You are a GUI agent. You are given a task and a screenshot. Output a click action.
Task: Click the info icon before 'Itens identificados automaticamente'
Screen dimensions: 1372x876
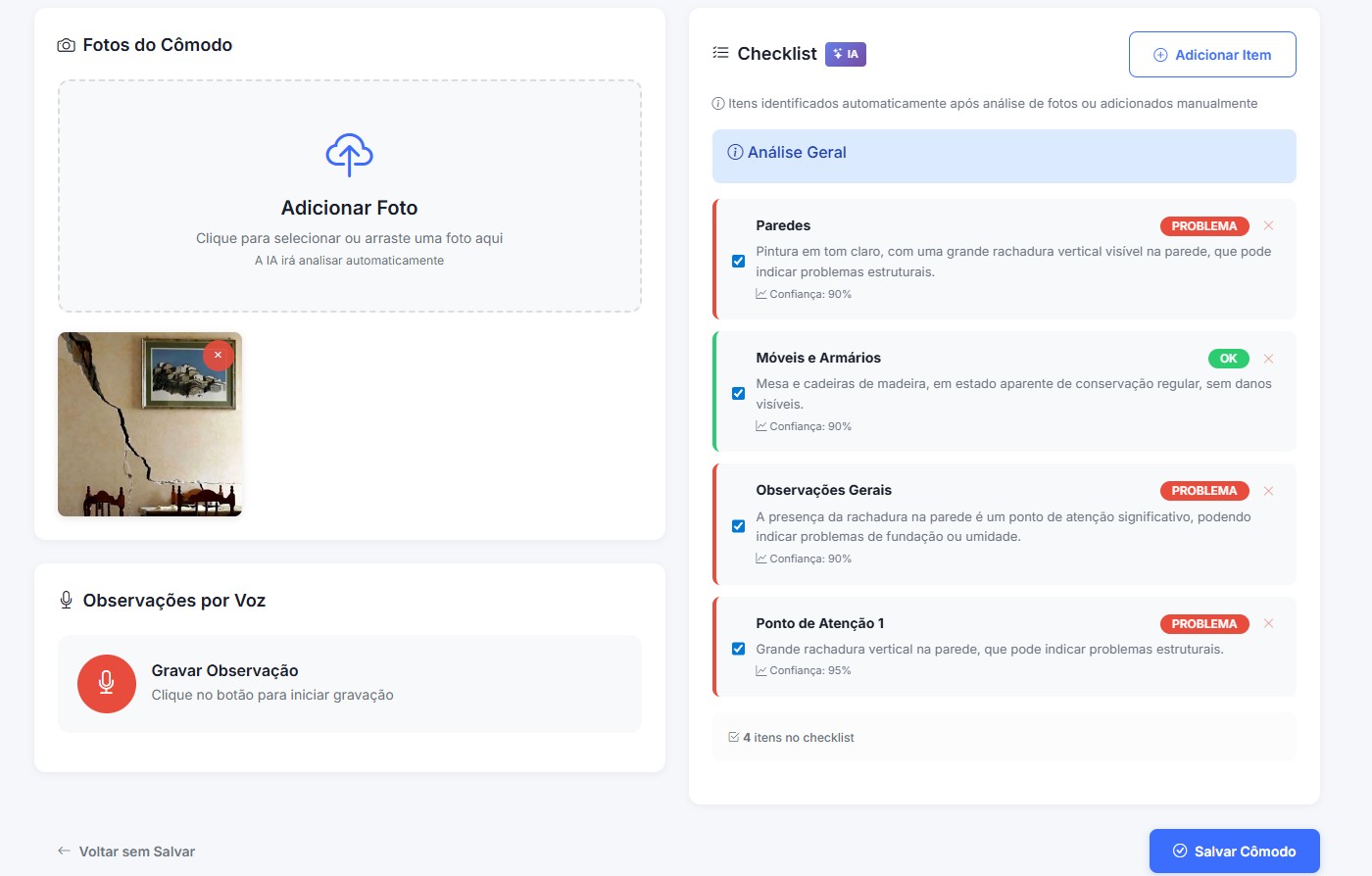[718, 103]
